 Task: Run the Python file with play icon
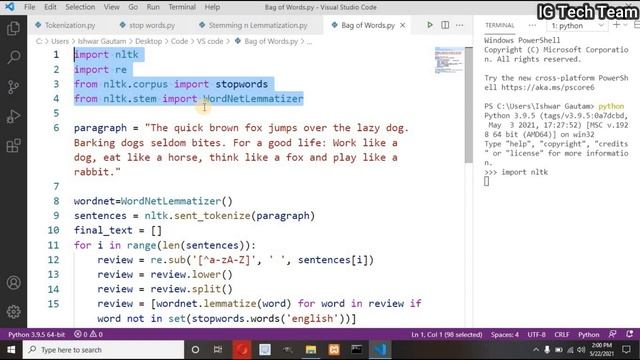(430, 25)
